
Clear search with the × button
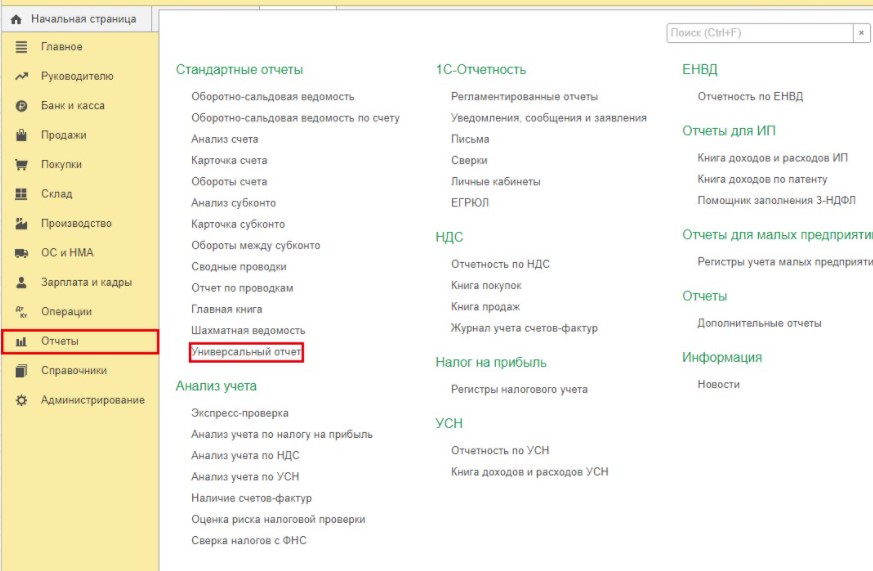(861, 33)
